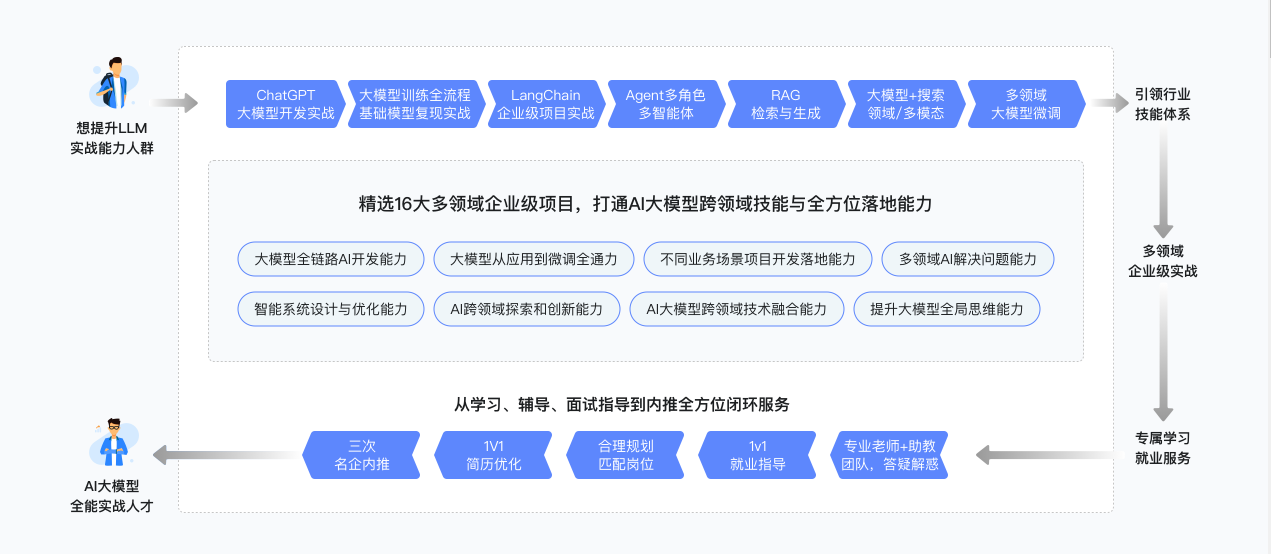Viewport: 1271px width, 554px height.
Task: Open the RAG 检索与生成 step
Action: [785, 104]
